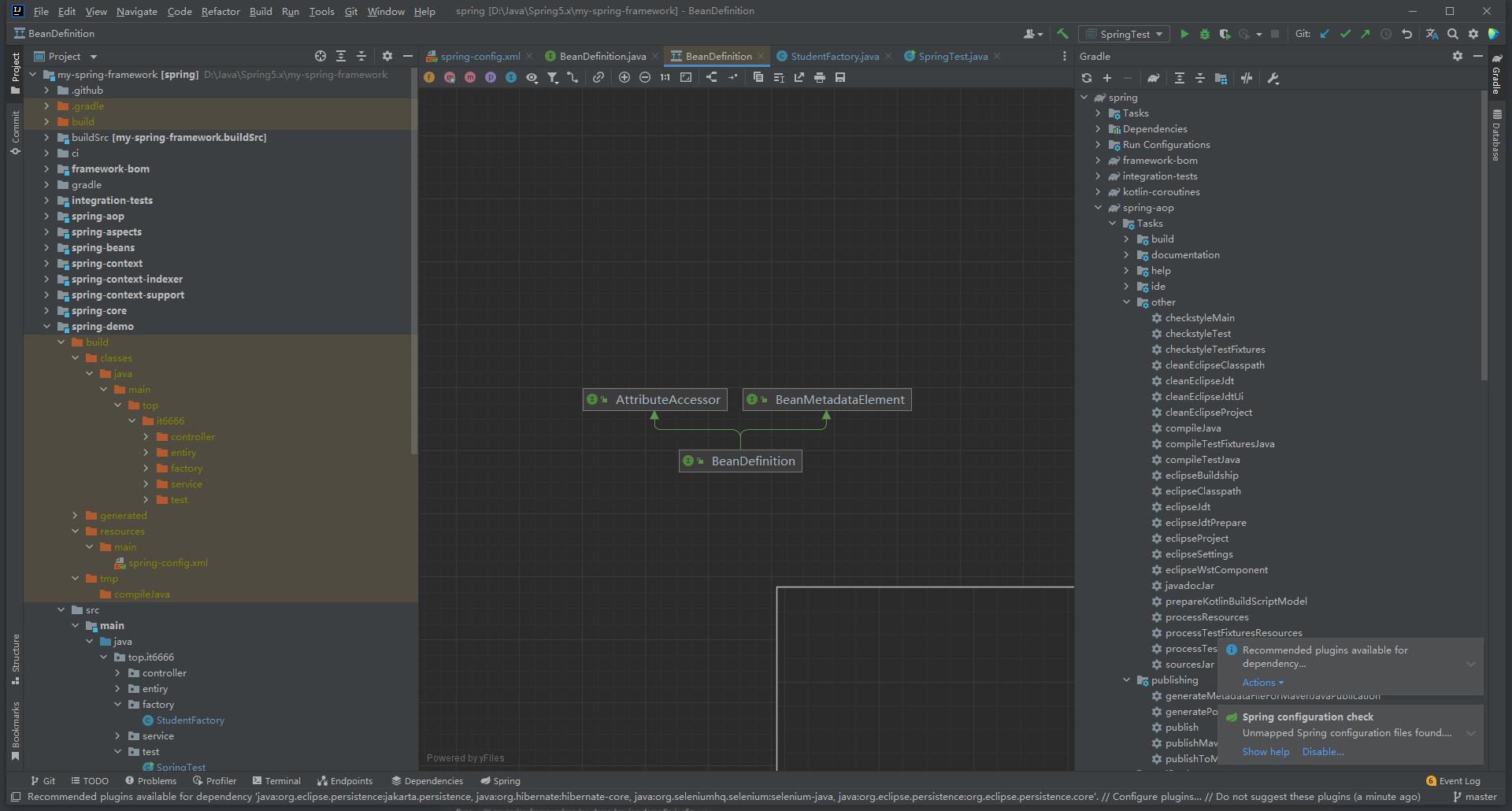This screenshot has width=1512, height=811.
Task: Click the Execute Gradle Task elephant icon
Action: click(x=1153, y=78)
